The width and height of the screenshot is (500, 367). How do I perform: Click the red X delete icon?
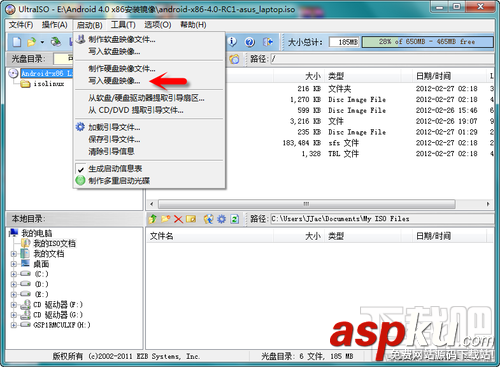point(178,219)
